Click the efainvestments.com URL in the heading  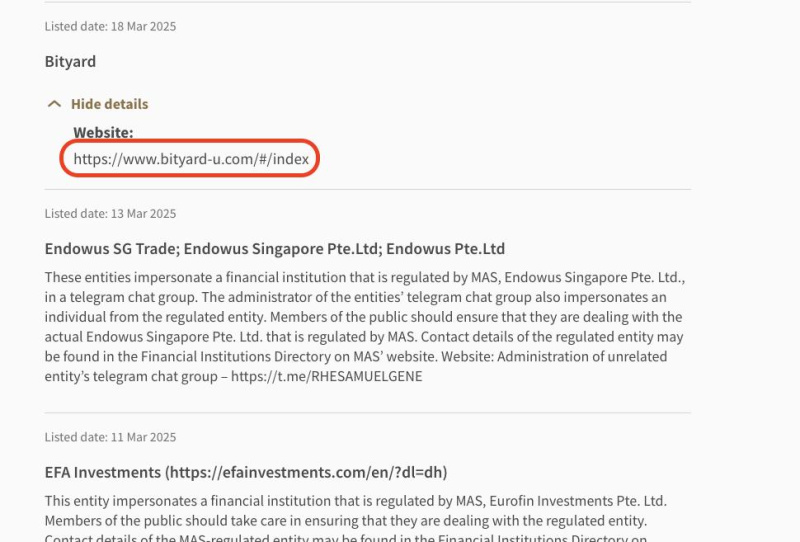(x=306, y=472)
